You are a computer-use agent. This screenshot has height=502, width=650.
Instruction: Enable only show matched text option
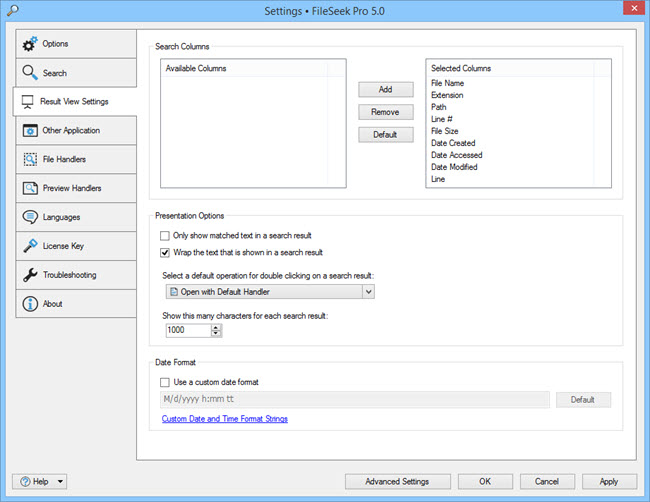click(165, 236)
